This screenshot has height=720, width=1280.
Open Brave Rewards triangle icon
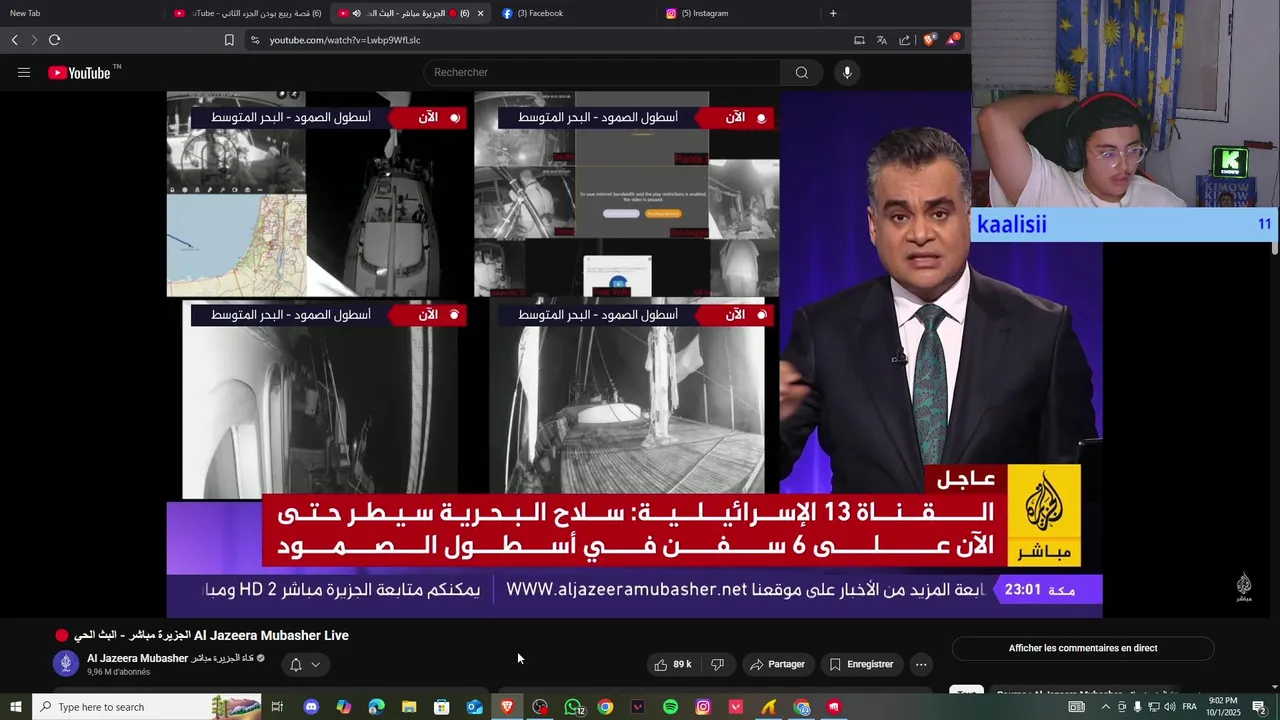click(x=952, y=40)
